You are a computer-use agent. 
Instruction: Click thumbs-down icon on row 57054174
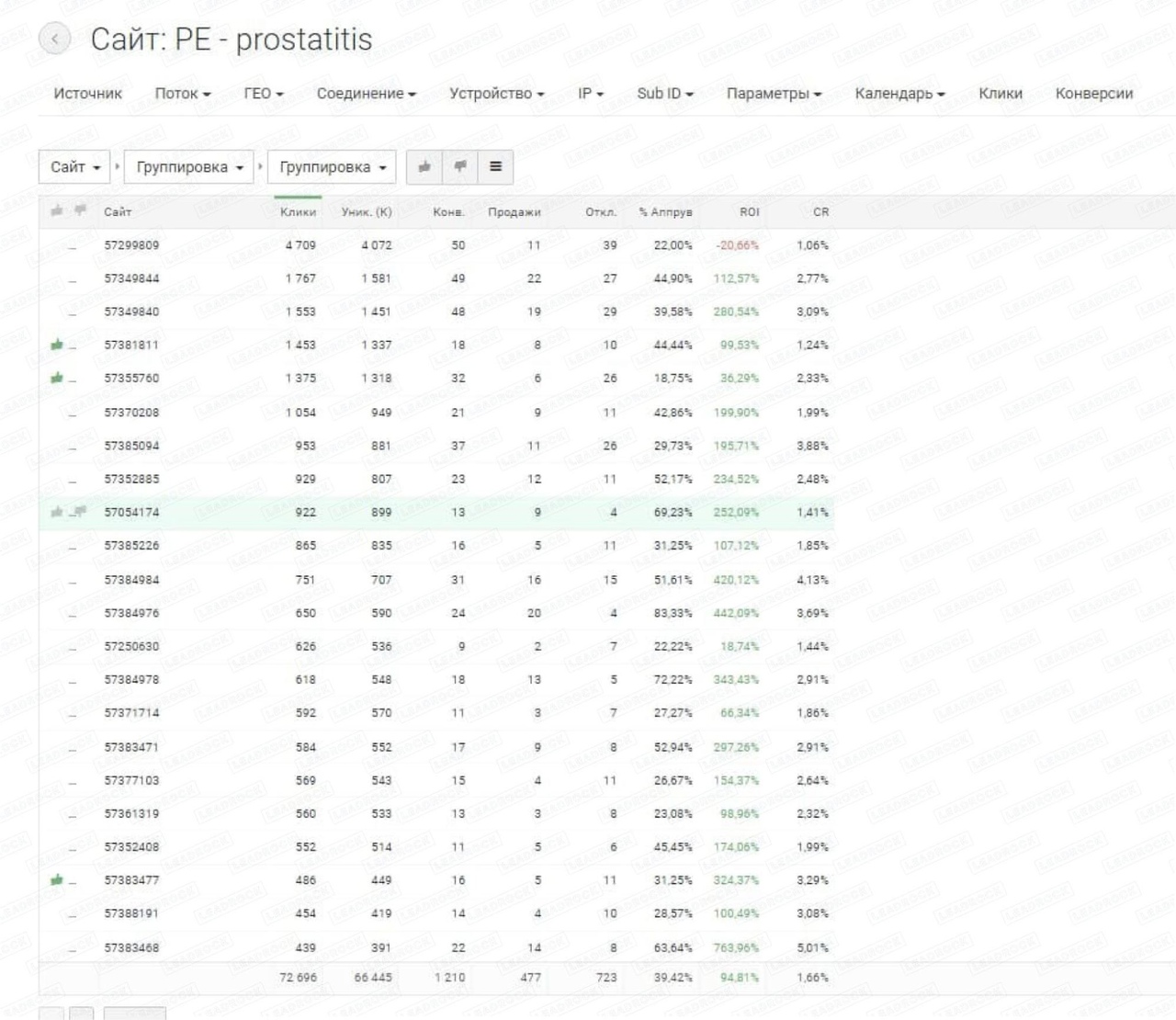(x=80, y=512)
